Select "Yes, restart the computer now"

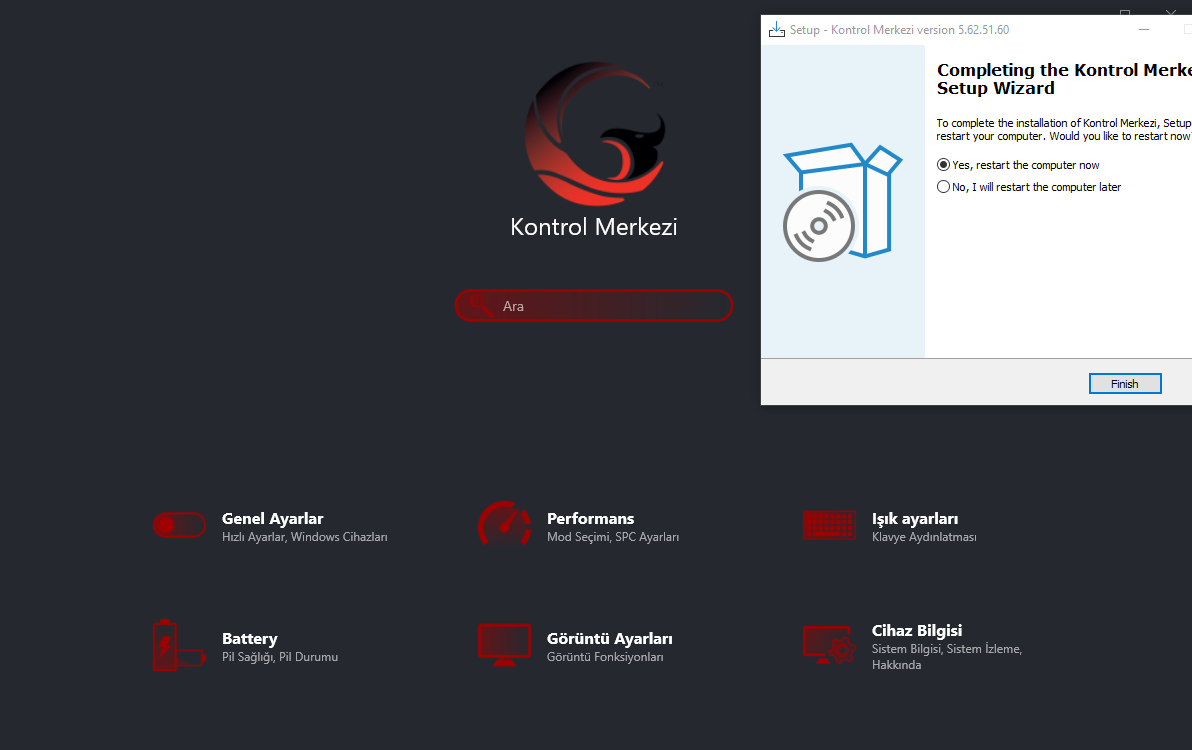(1018, 165)
